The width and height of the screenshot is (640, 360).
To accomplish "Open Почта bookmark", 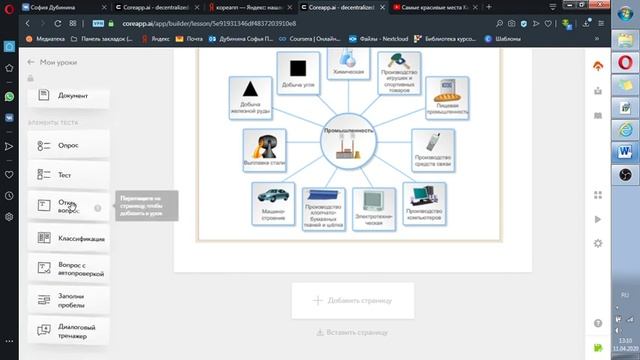I will 189,39.
